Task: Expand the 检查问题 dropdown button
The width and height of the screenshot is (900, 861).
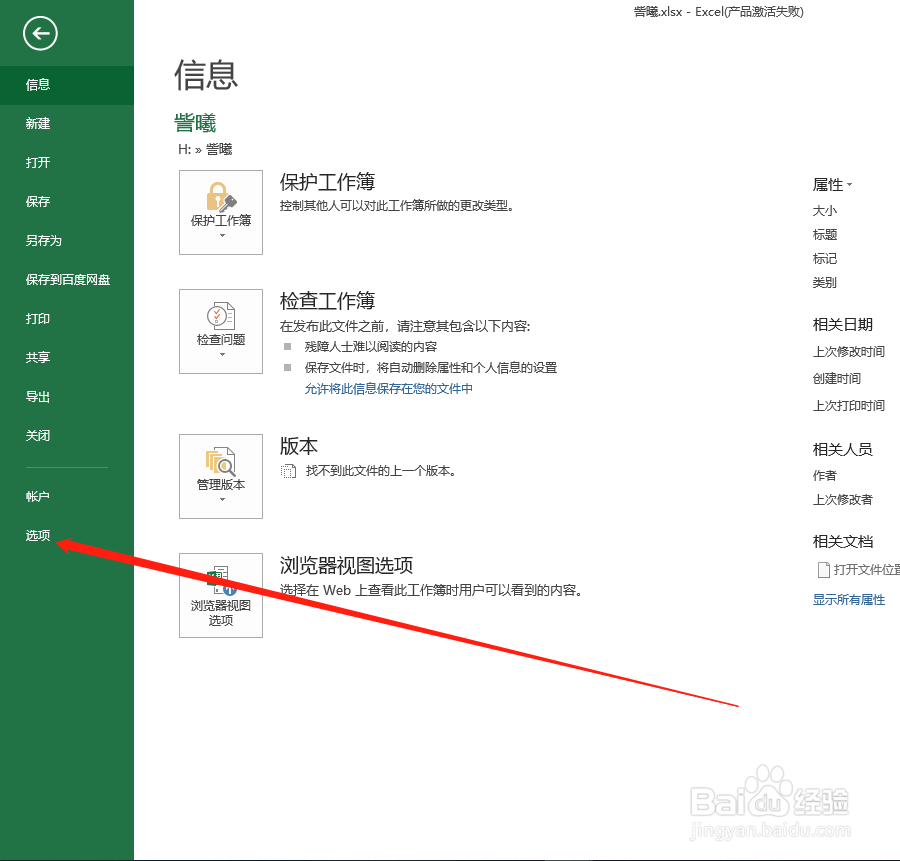Action: click(221, 332)
